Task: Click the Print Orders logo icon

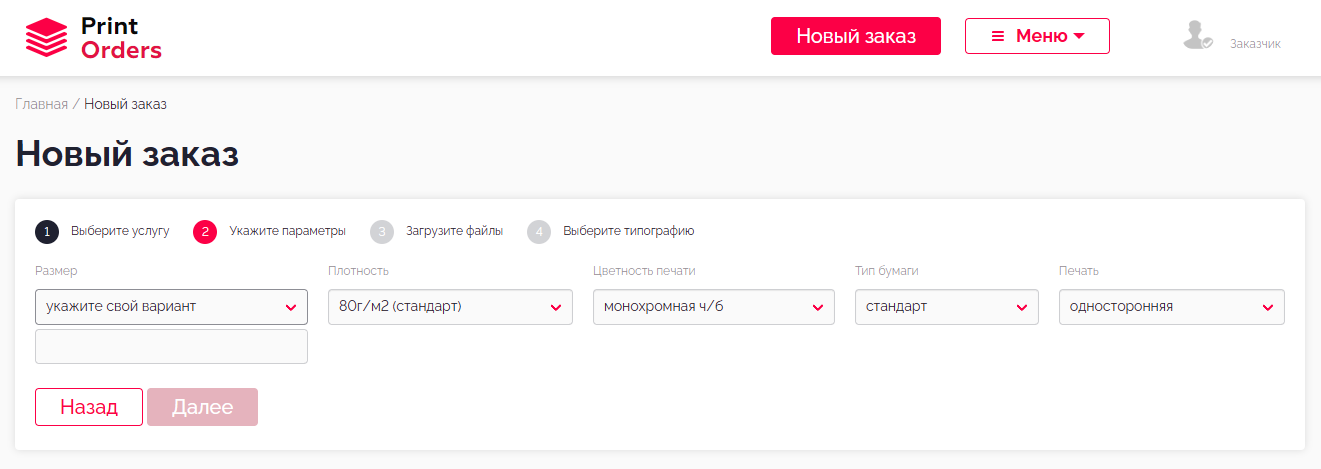Action: click(46, 38)
